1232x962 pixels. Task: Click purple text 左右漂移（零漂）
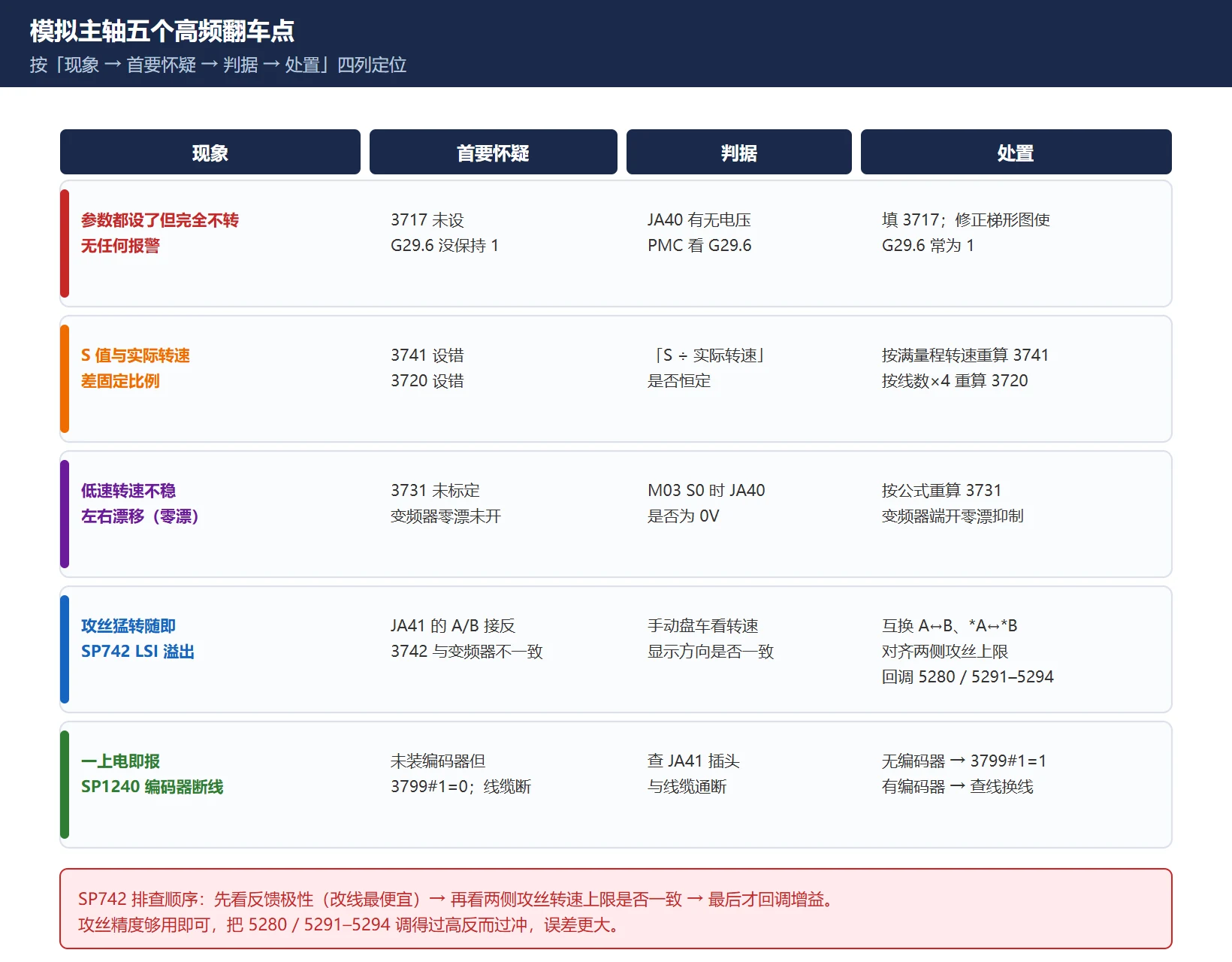coord(140,516)
